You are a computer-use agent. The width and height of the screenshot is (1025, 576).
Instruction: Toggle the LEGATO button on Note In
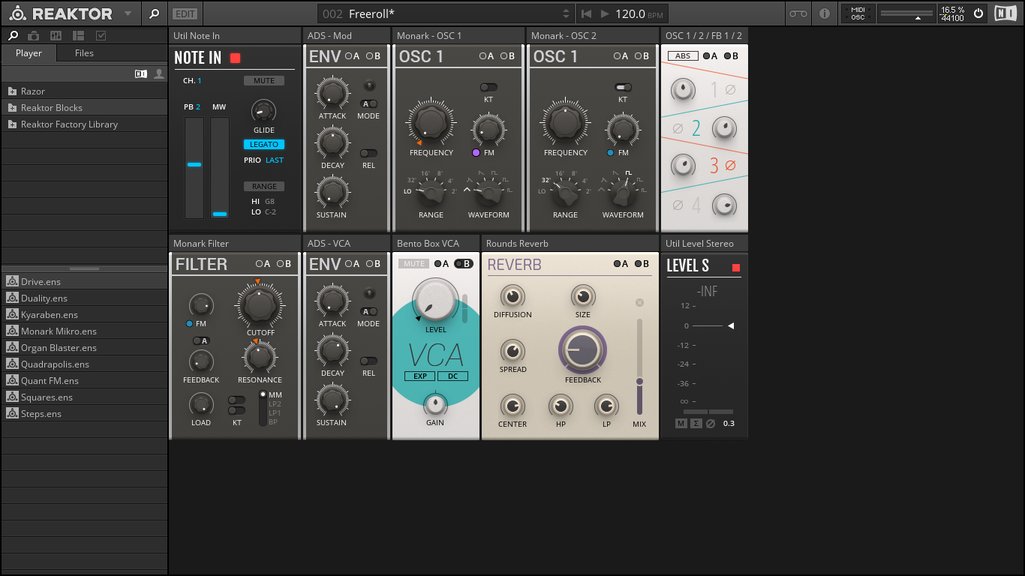pos(264,144)
